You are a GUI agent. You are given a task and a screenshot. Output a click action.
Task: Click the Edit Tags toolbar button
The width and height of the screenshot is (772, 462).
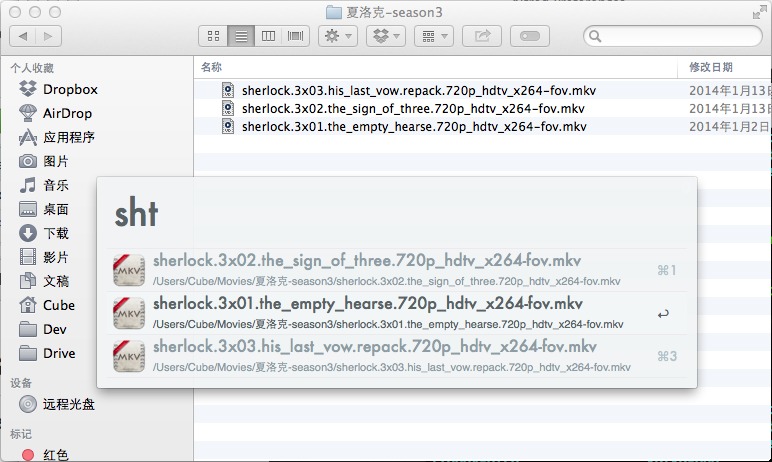pyautogui.click(x=530, y=36)
